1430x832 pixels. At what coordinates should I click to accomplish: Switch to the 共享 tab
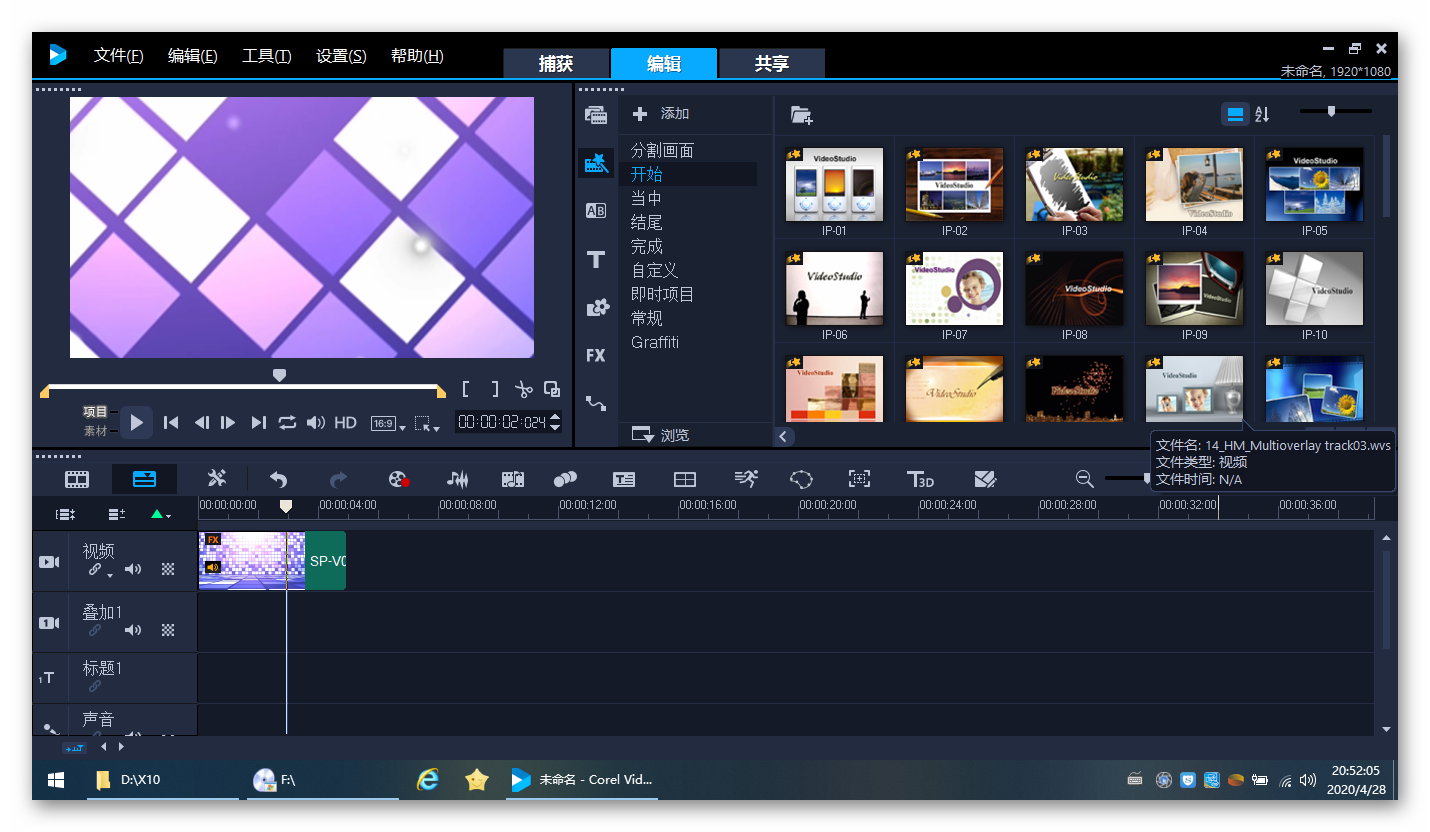[x=771, y=64]
